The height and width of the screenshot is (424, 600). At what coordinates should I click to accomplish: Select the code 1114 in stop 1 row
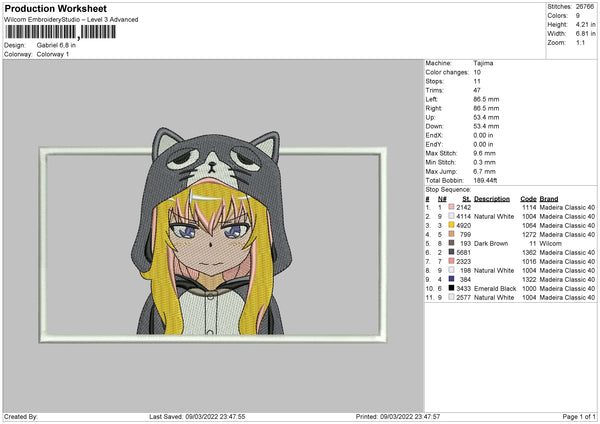529,207
